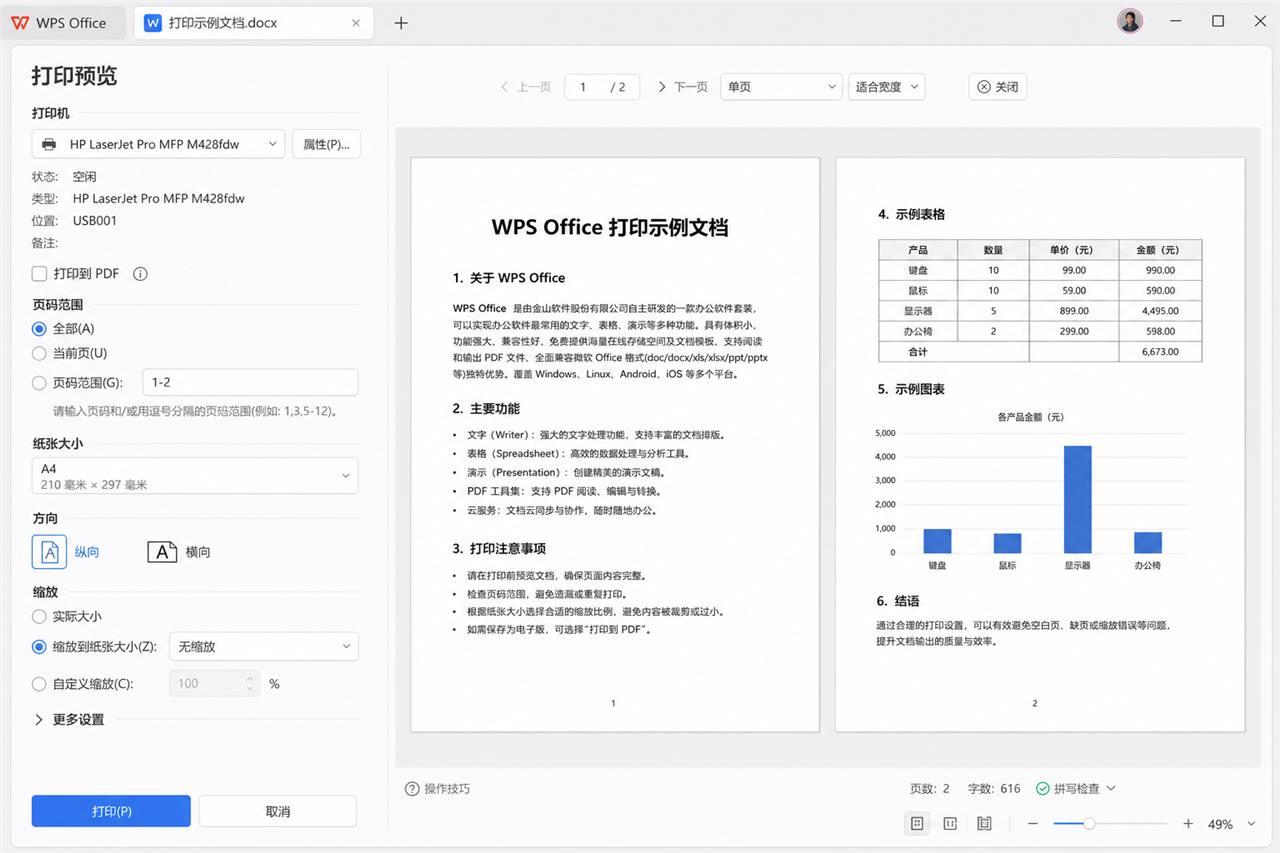Click the green 拼写检查 checkmark icon

(1042, 788)
